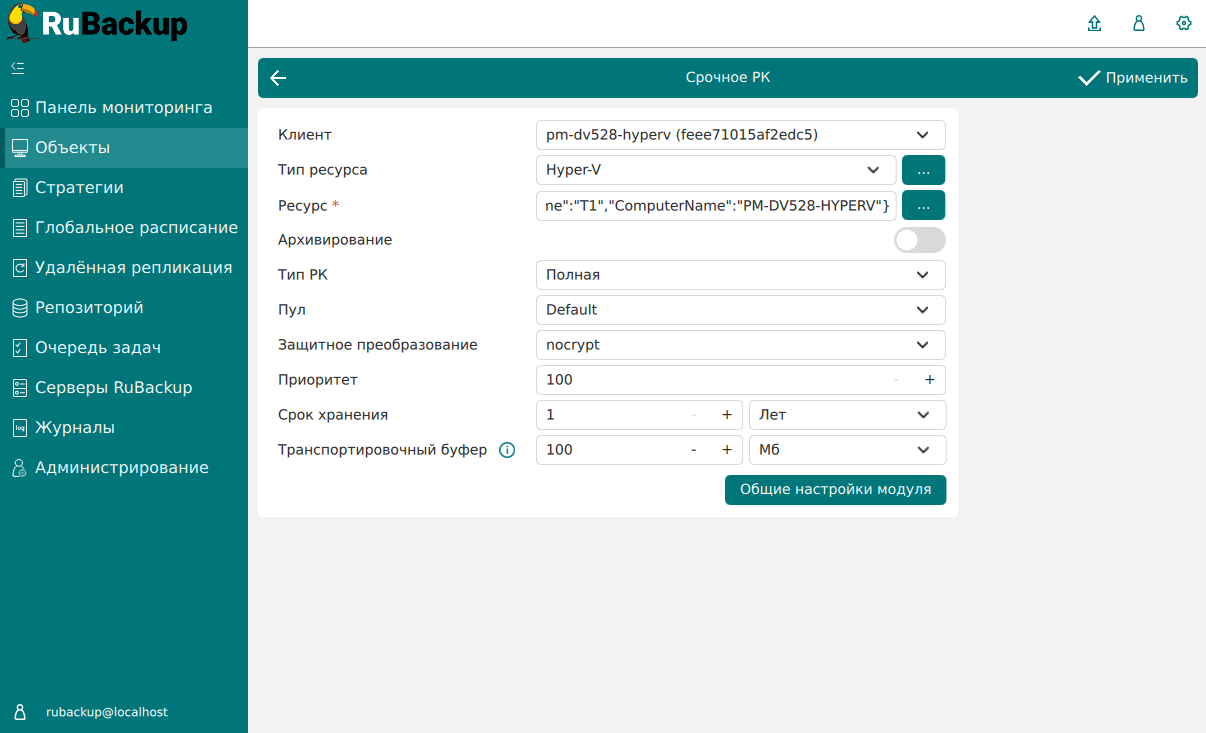Open the settings gear icon
The height and width of the screenshot is (733, 1206).
tap(1184, 24)
